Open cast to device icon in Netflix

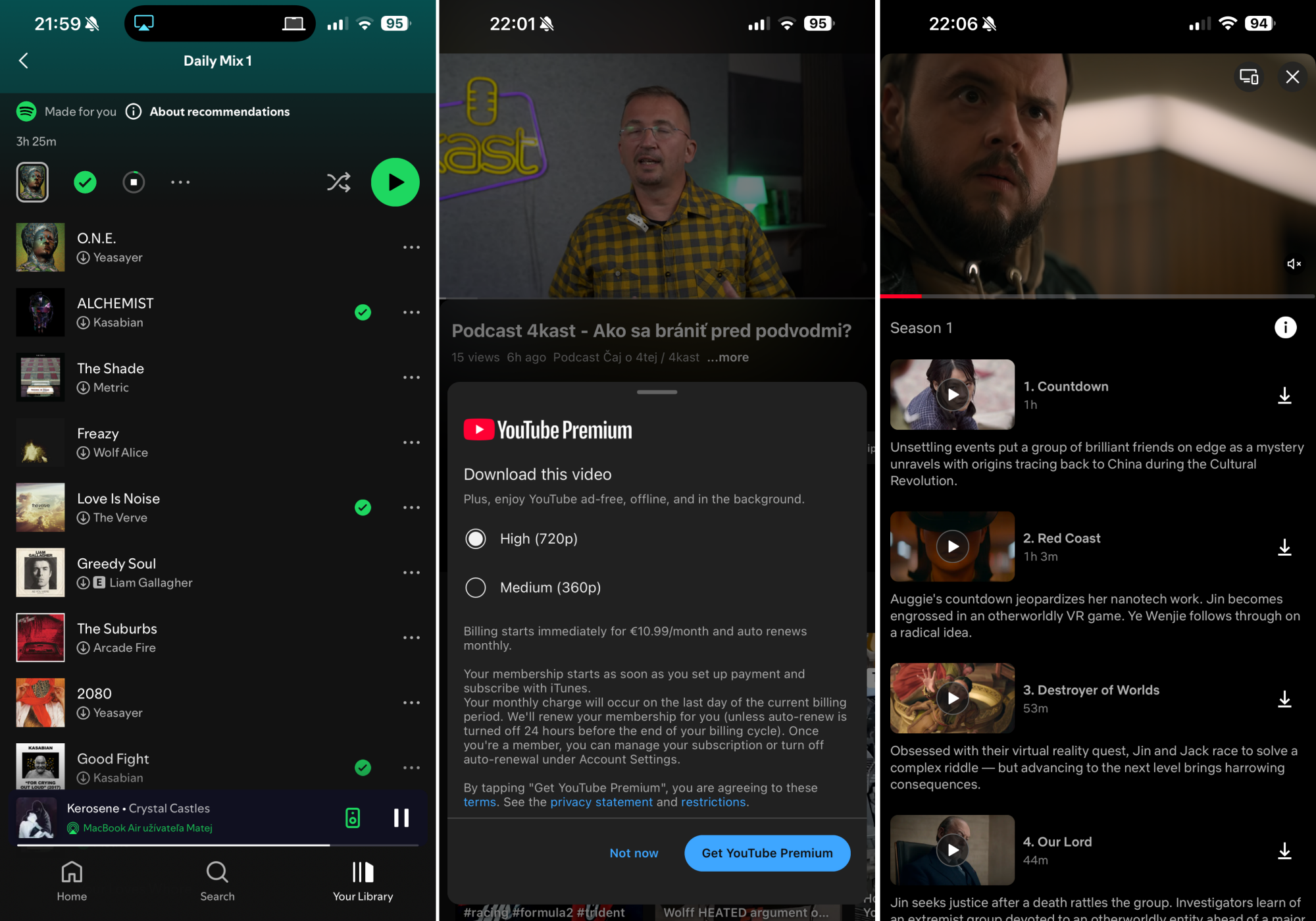(x=1249, y=77)
